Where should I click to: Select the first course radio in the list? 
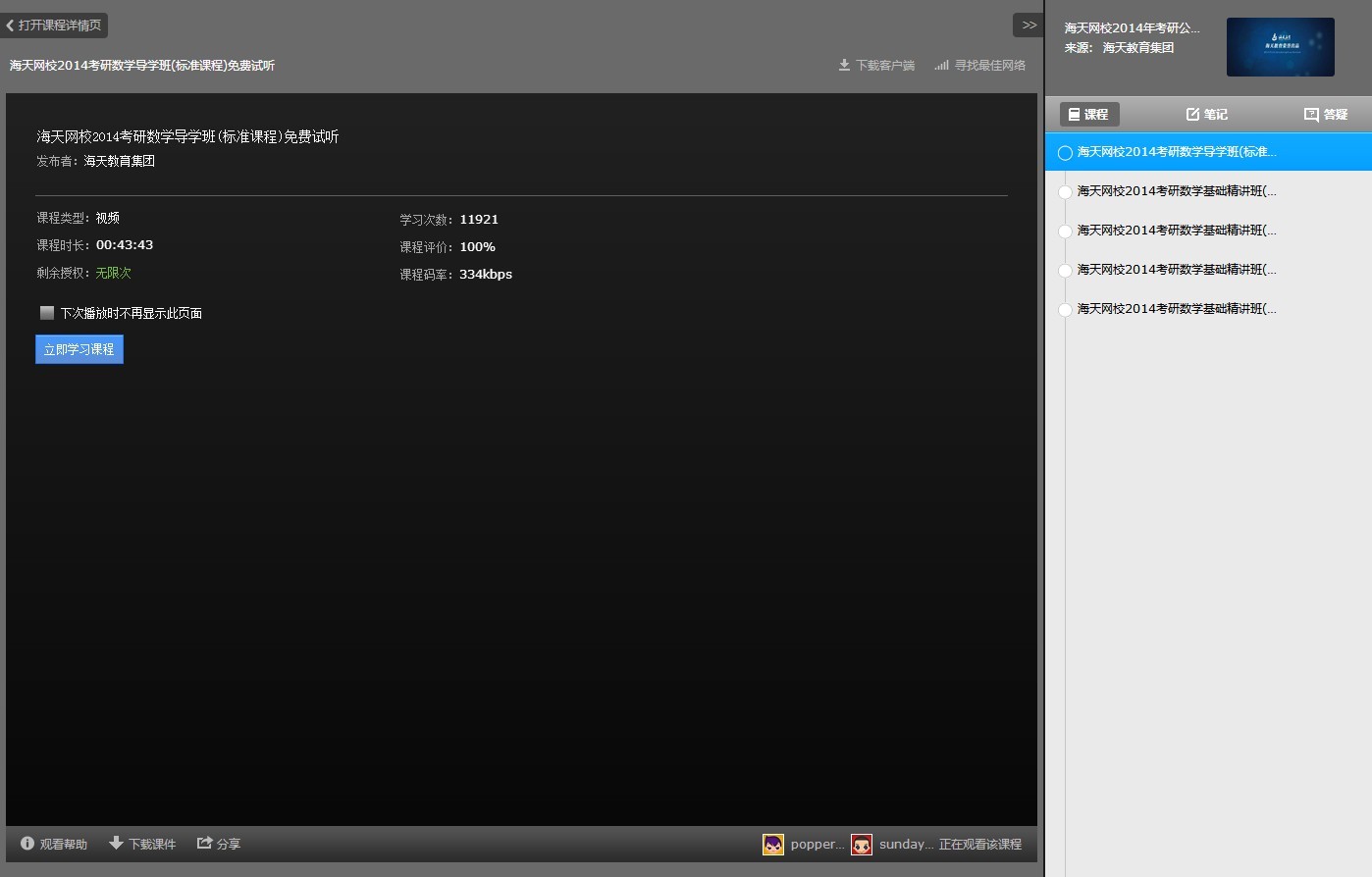pyautogui.click(x=1065, y=153)
